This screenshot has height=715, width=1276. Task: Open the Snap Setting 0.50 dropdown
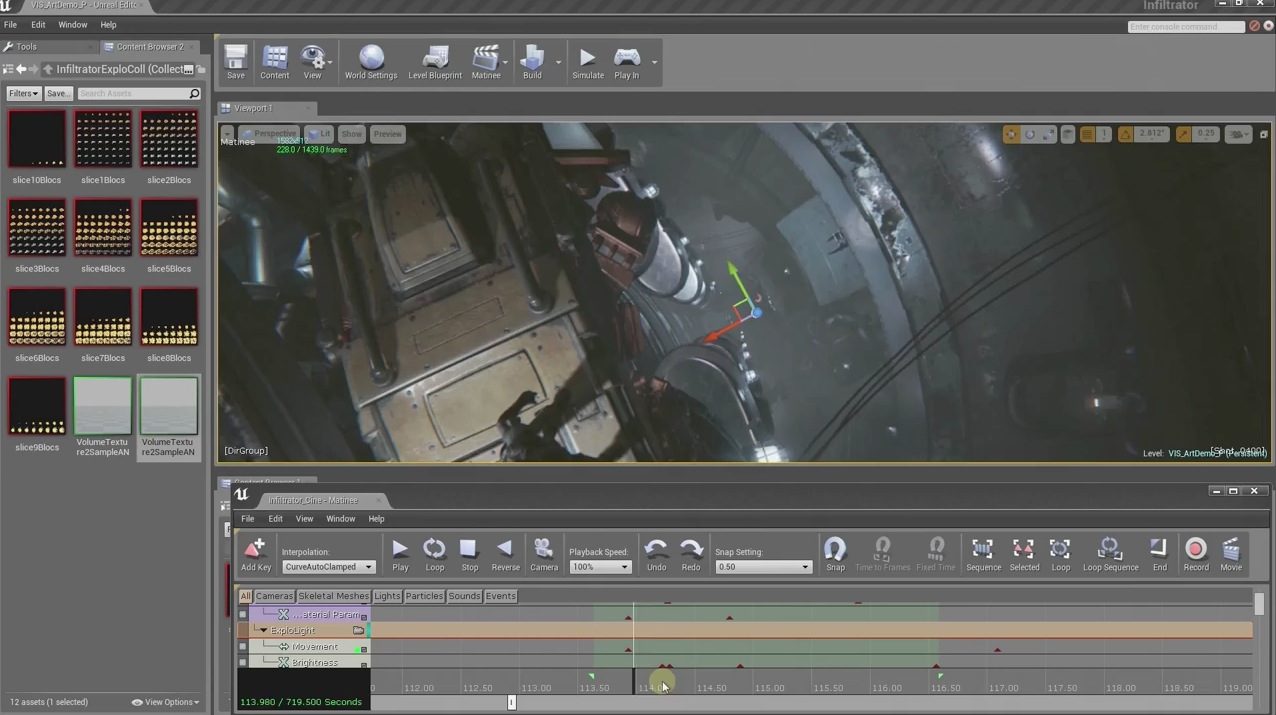coord(763,567)
